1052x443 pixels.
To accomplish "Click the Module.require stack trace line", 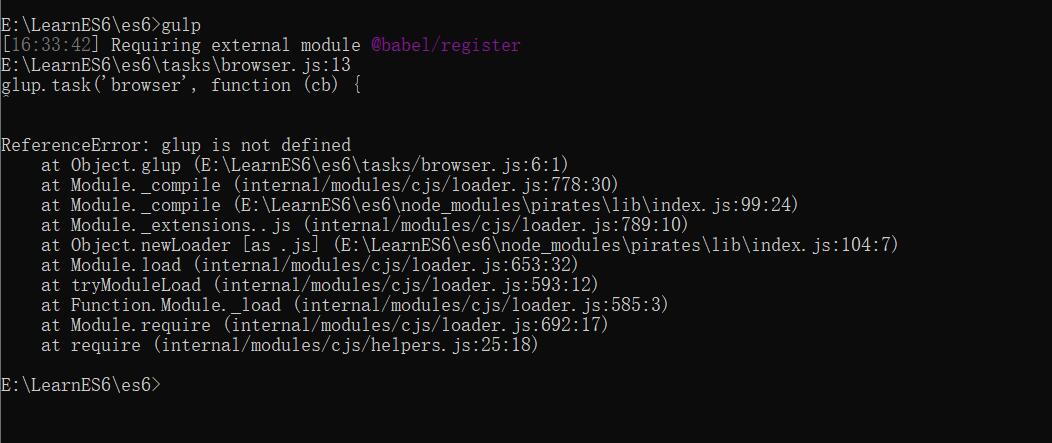I will (x=324, y=326).
